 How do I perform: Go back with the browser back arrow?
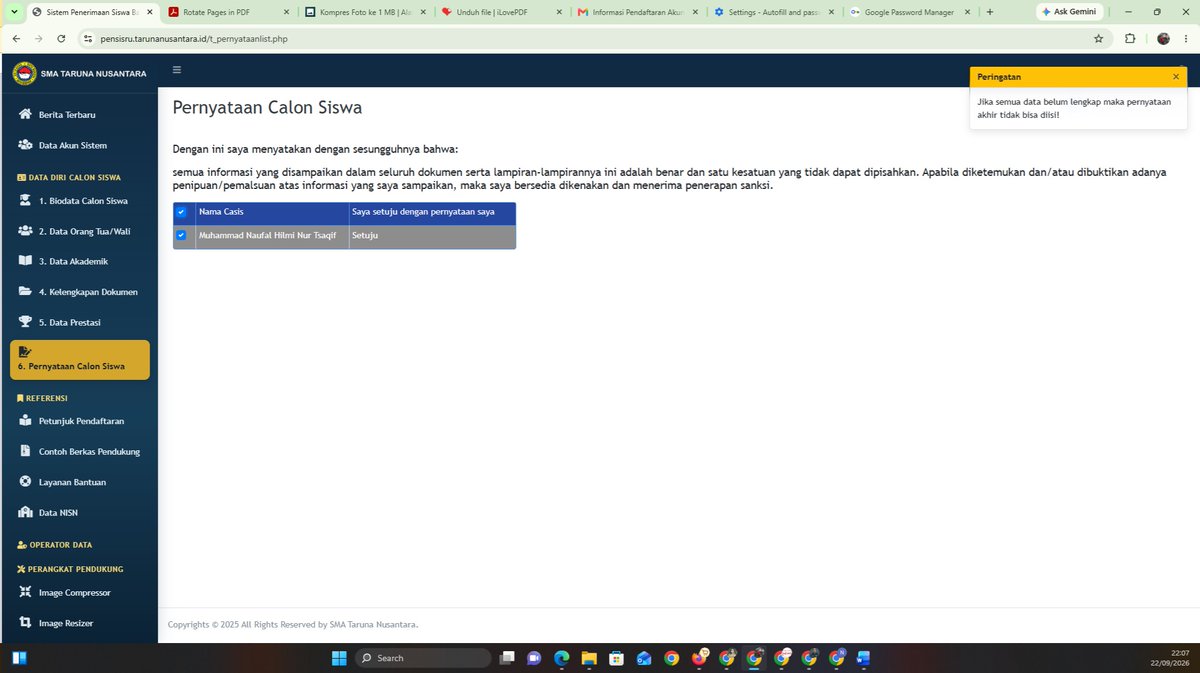17,39
